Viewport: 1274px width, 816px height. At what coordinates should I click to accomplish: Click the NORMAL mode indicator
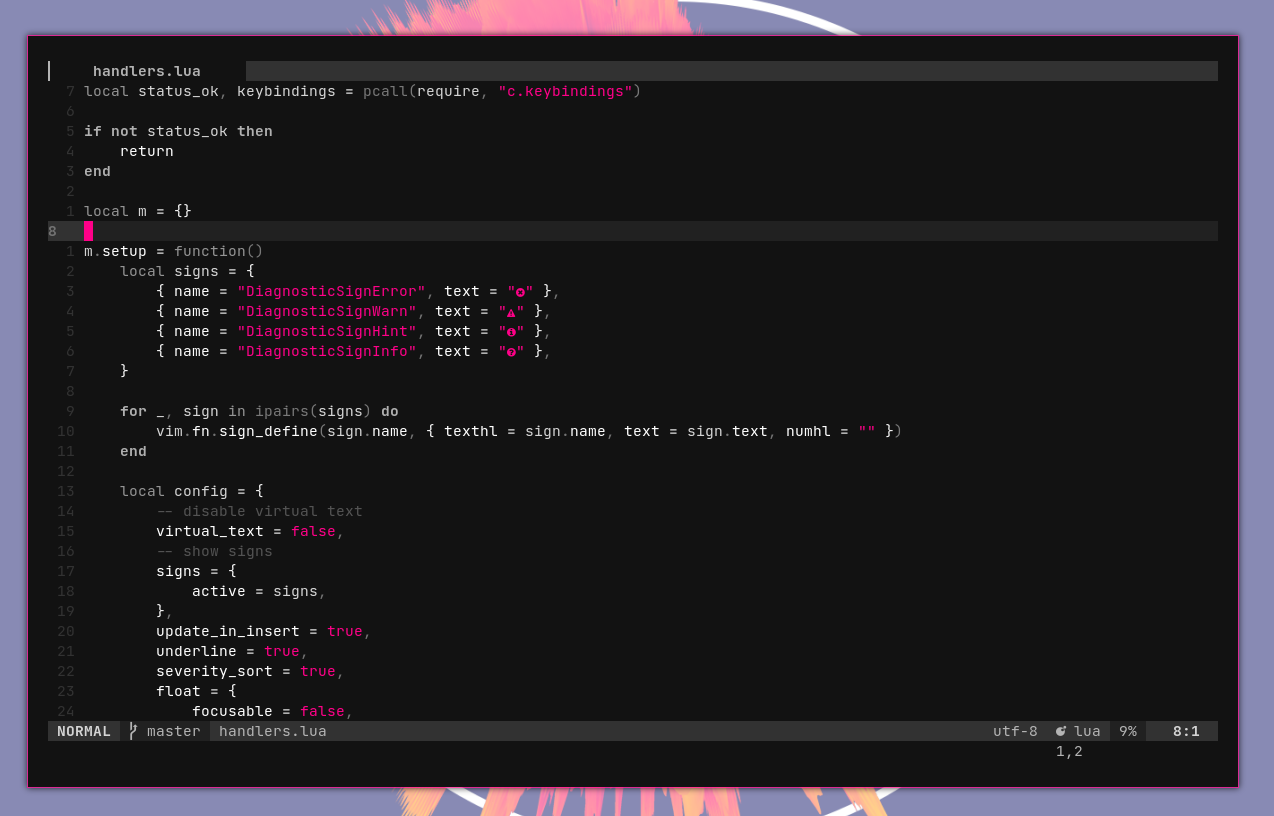click(x=84, y=731)
